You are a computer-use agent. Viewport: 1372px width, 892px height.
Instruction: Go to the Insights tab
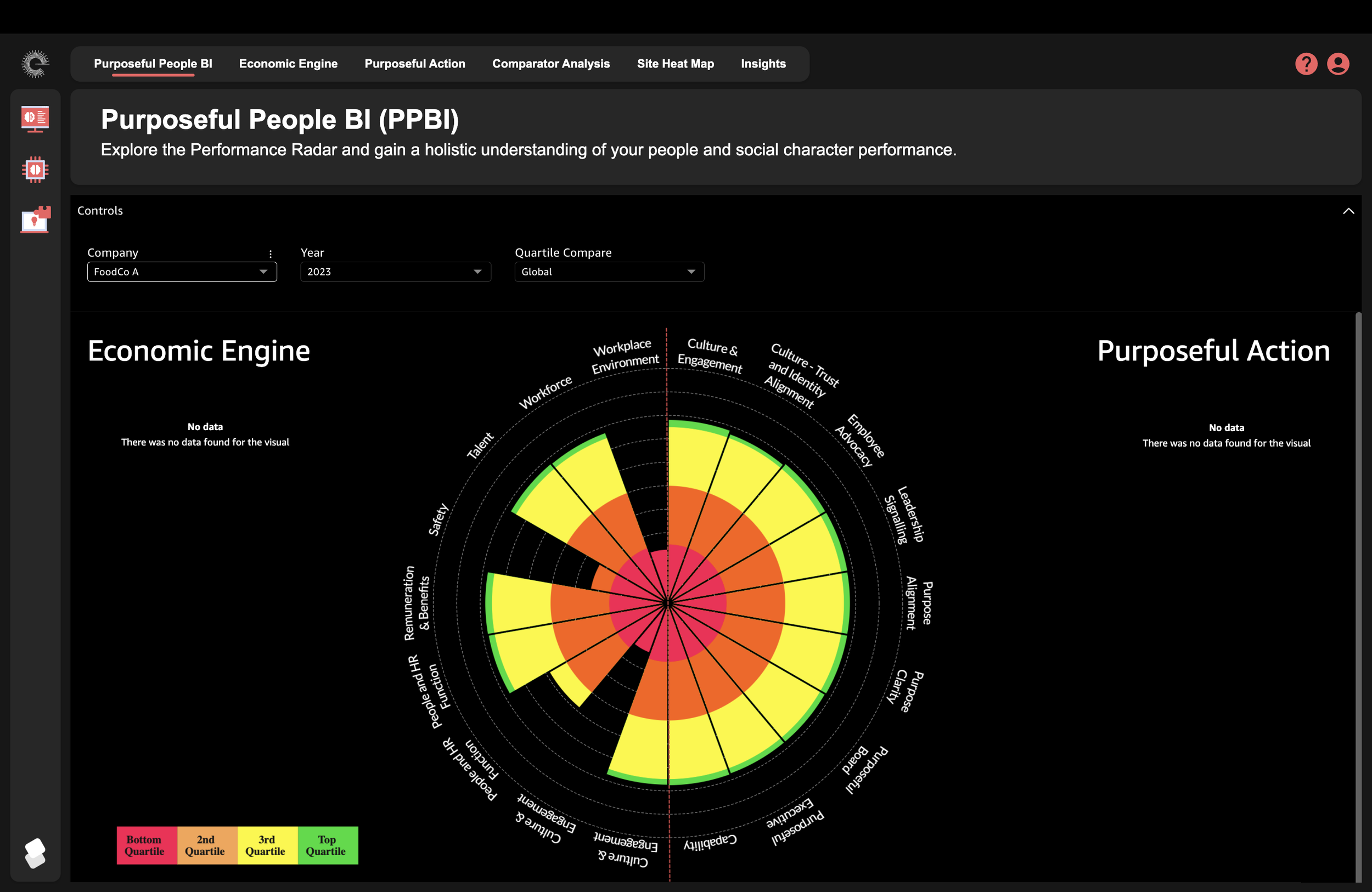coord(763,64)
